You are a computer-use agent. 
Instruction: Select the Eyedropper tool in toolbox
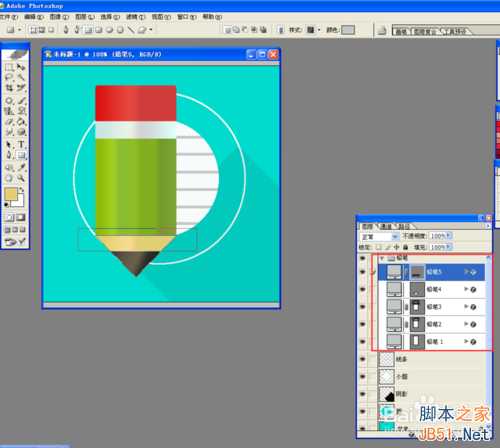[x=21, y=167]
